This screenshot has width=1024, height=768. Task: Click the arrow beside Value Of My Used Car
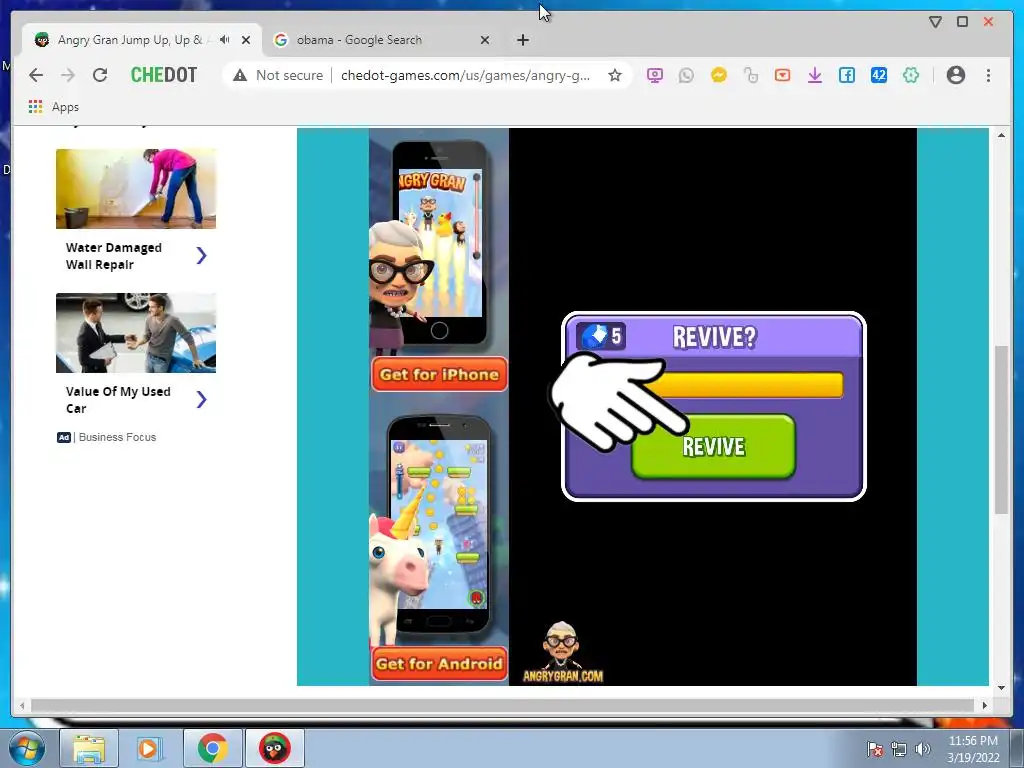click(x=201, y=399)
